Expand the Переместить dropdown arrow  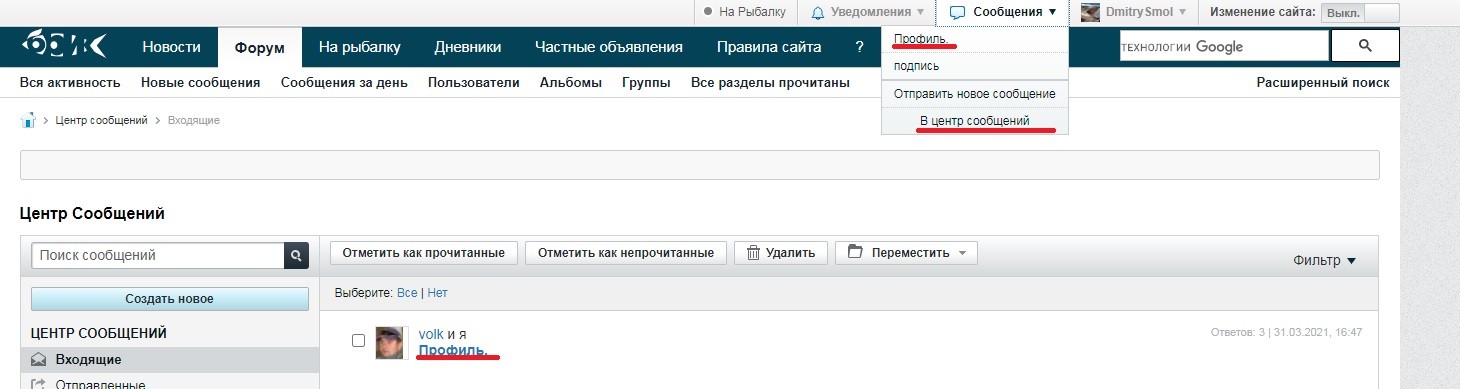point(962,253)
